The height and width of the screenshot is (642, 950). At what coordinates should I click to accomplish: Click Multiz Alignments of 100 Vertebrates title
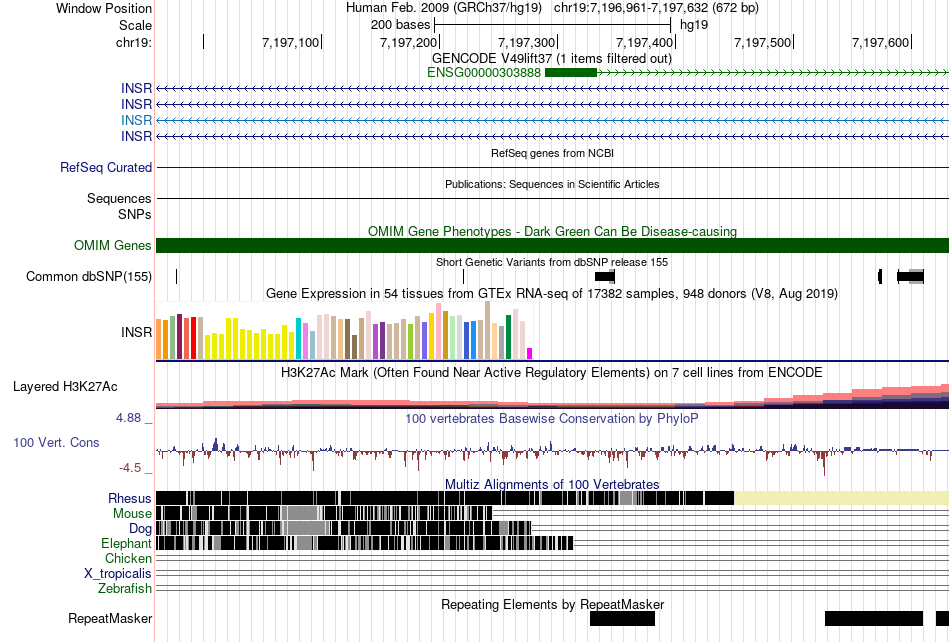click(x=552, y=485)
